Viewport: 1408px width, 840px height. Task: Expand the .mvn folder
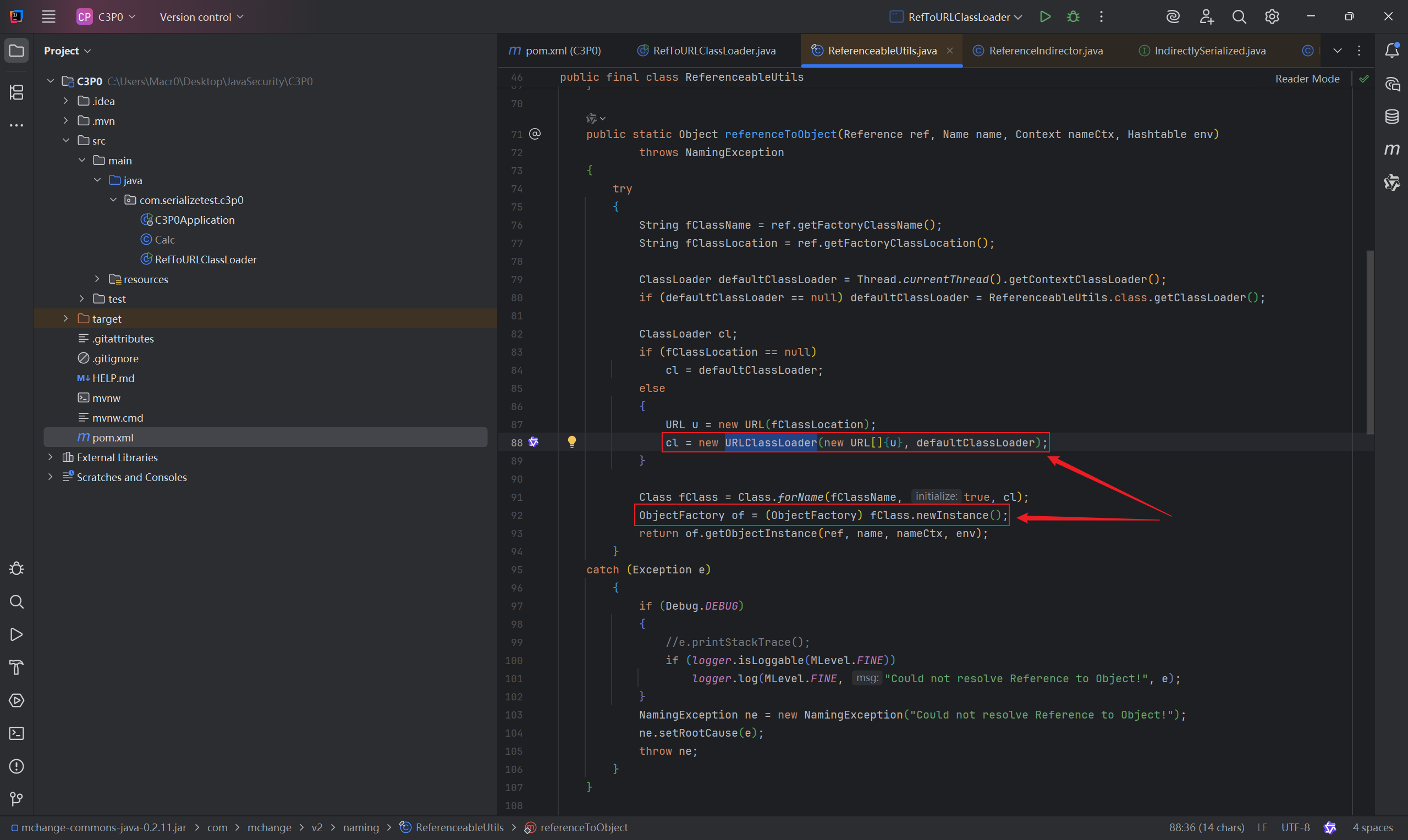click(x=65, y=120)
